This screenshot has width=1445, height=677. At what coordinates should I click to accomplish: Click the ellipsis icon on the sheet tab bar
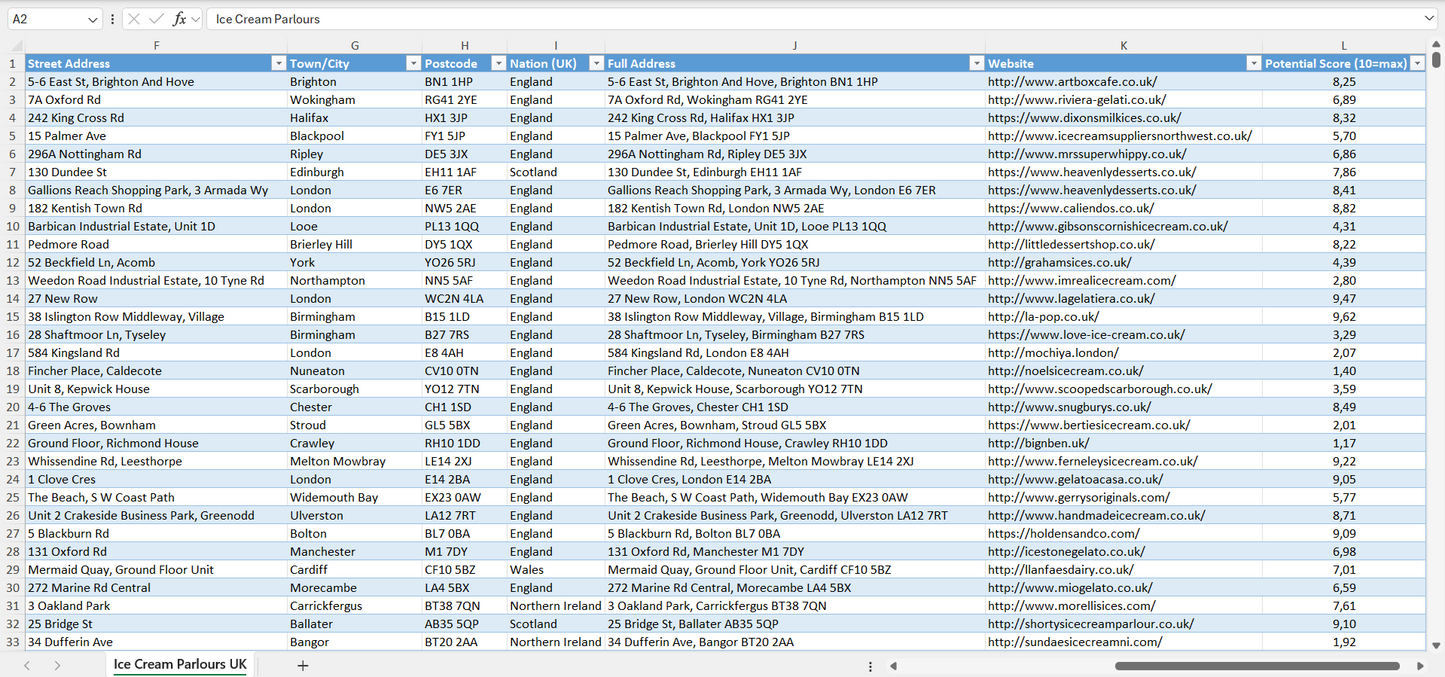(x=869, y=664)
